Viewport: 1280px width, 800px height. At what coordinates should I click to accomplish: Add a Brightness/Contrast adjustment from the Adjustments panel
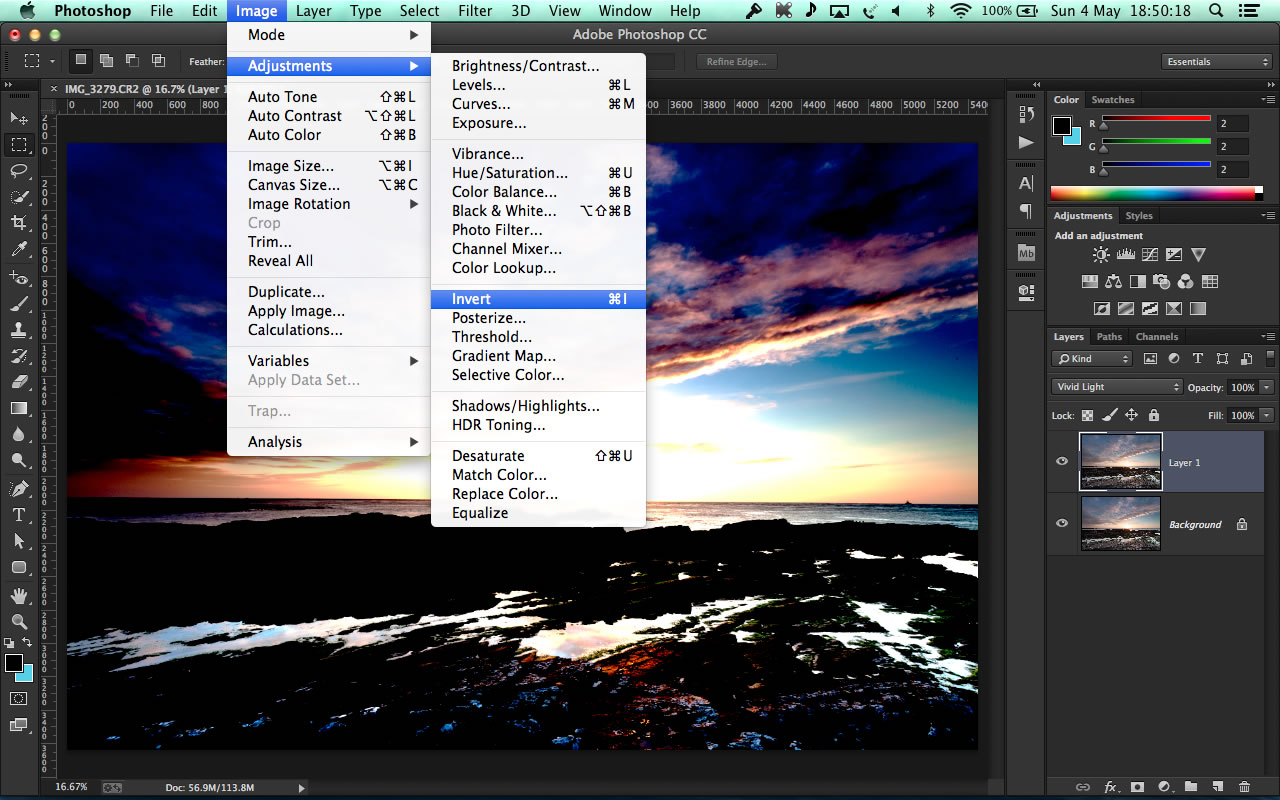(x=1102, y=255)
